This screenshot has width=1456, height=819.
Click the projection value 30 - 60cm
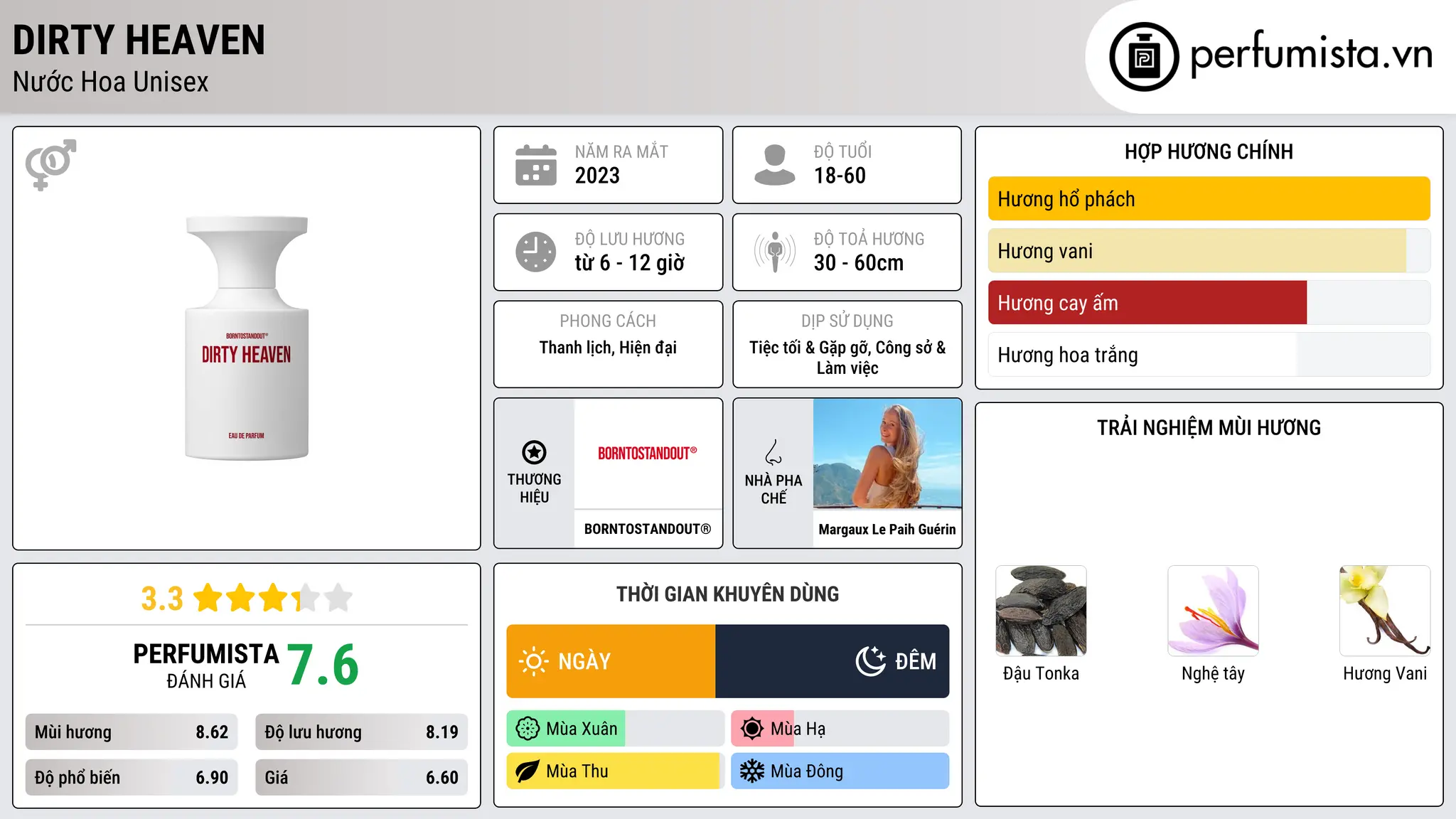click(x=859, y=263)
